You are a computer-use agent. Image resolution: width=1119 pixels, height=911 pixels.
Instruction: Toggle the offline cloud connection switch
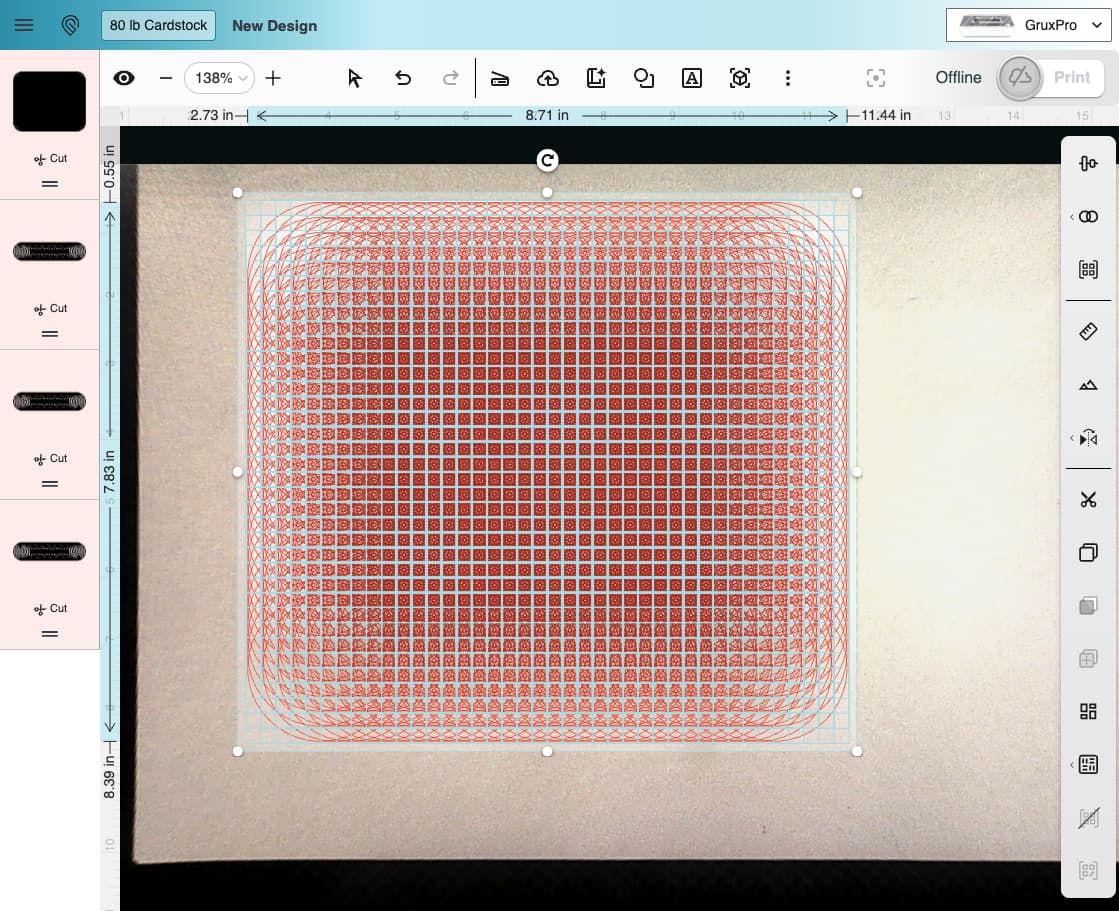pyautogui.click(x=1020, y=78)
